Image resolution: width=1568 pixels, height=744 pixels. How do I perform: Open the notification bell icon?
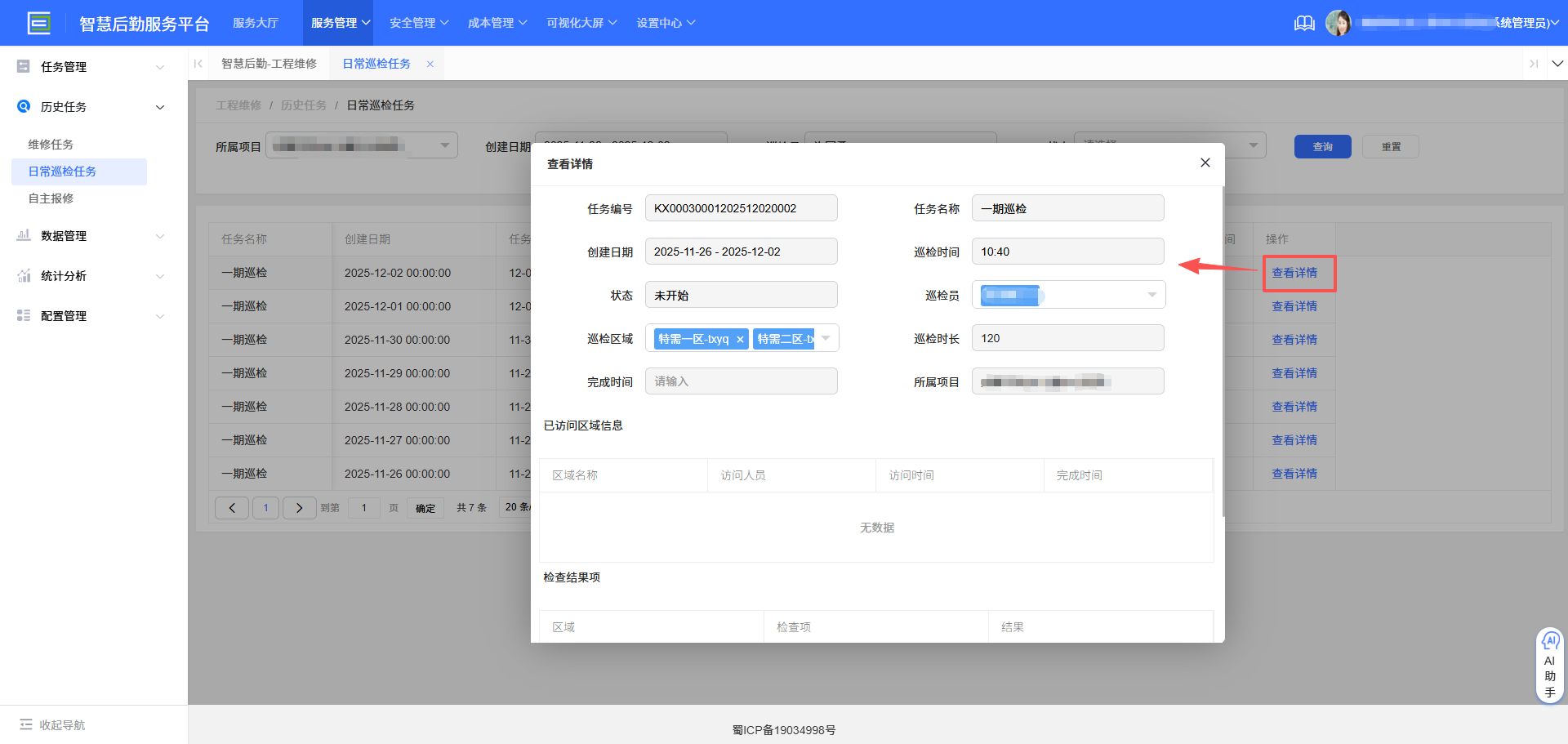(x=1304, y=23)
